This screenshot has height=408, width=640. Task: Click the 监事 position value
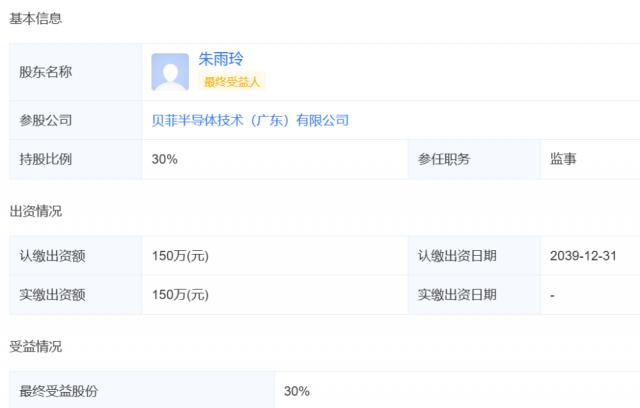563,159
